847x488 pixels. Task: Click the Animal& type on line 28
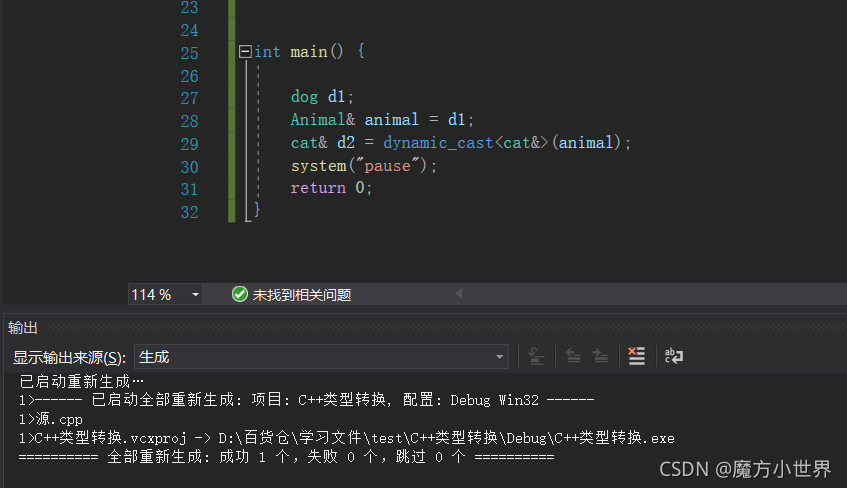[x=323, y=119]
